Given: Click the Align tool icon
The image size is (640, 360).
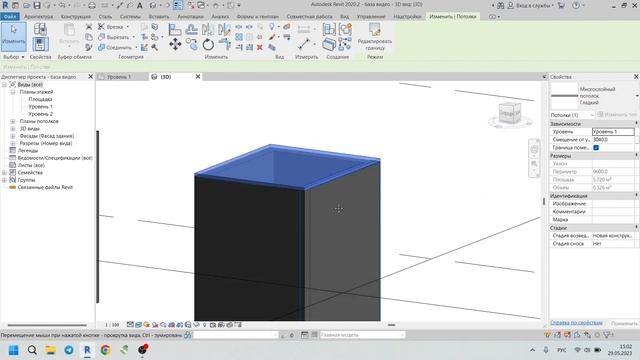Looking at the screenshot, I should tap(175, 29).
